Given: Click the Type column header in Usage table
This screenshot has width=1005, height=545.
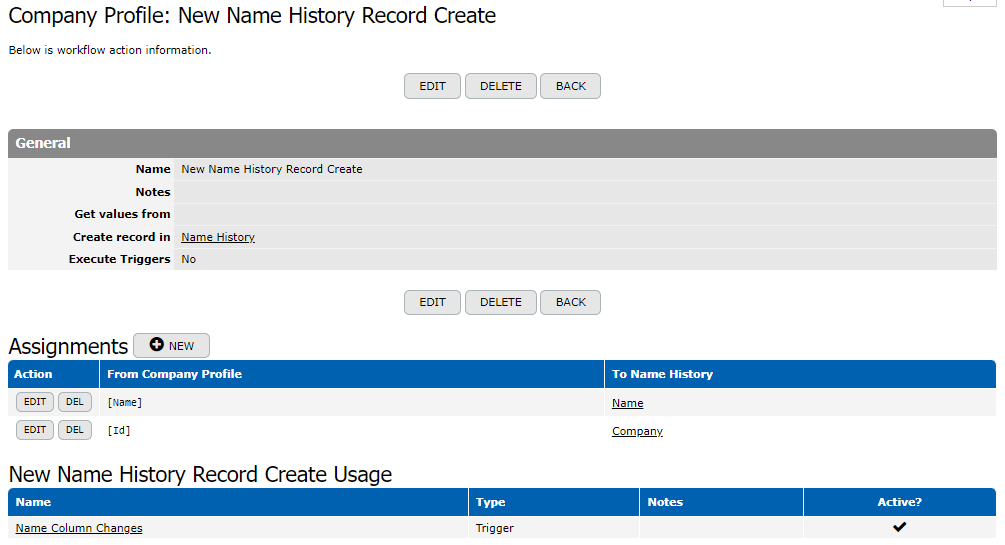Looking at the screenshot, I should (491, 502).
